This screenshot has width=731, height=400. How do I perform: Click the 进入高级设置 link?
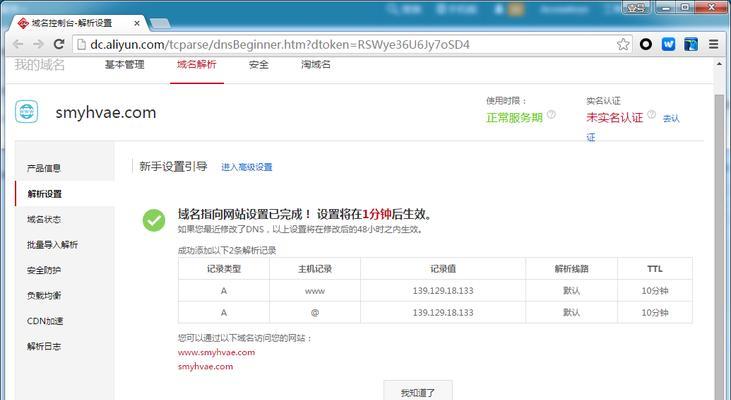click(247, 167)
